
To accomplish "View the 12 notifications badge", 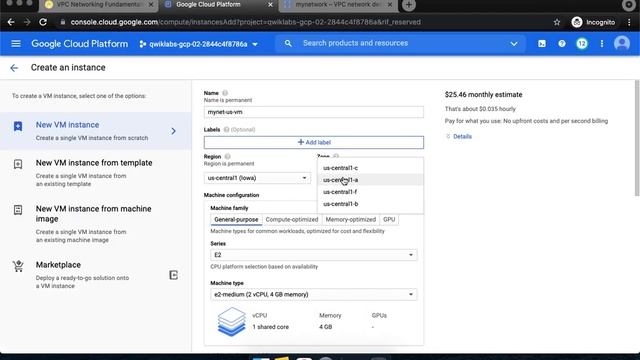I will coord(582,44).
